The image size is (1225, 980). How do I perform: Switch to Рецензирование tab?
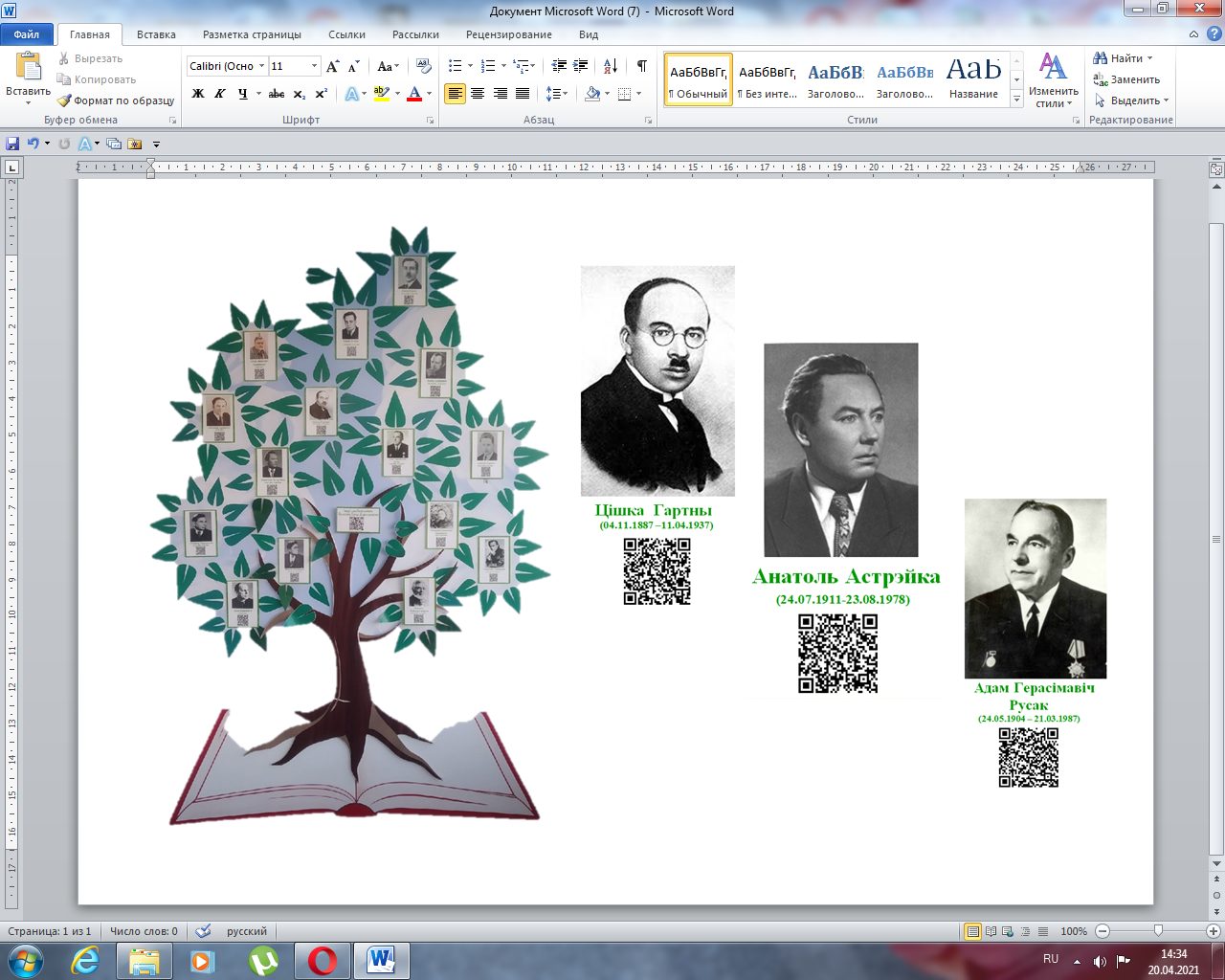coord(509,34)
